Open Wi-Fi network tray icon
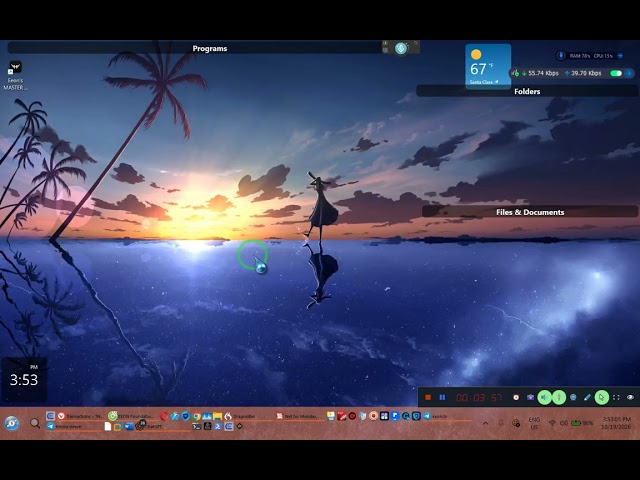Image resolution: width=640 pixels, height=480 pixels. [x=552, y=423]
